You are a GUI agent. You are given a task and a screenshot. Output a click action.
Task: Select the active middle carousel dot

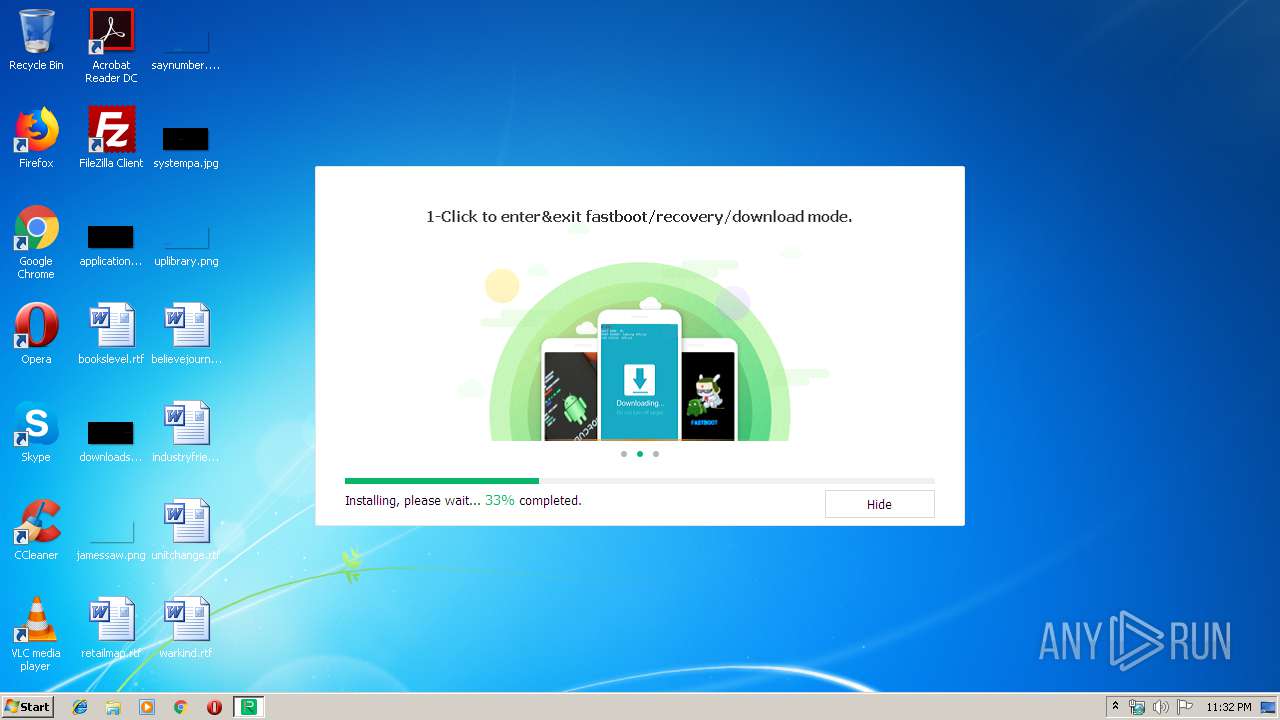(640, 454)
